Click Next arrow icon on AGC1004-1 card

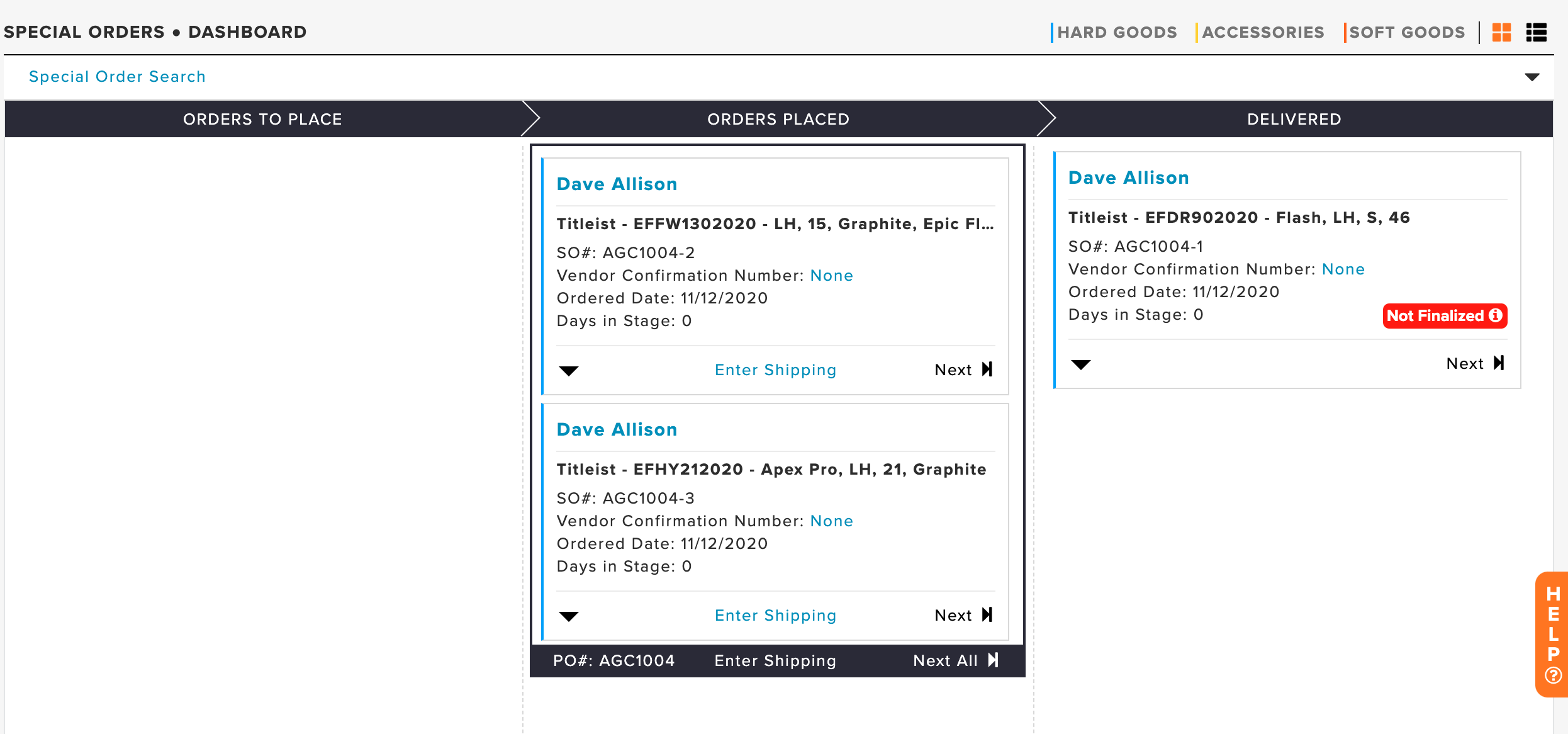point(1499,363)
